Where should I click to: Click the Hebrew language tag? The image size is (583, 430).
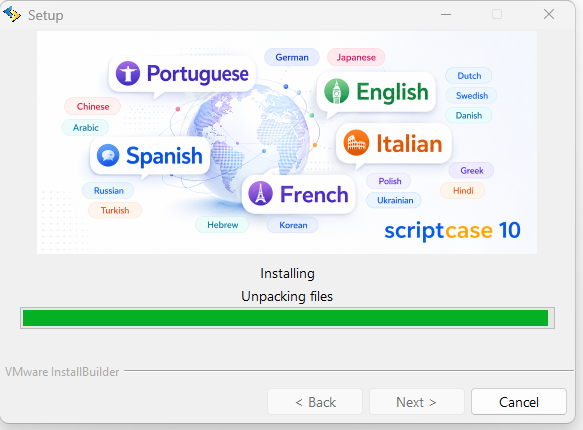222,225
